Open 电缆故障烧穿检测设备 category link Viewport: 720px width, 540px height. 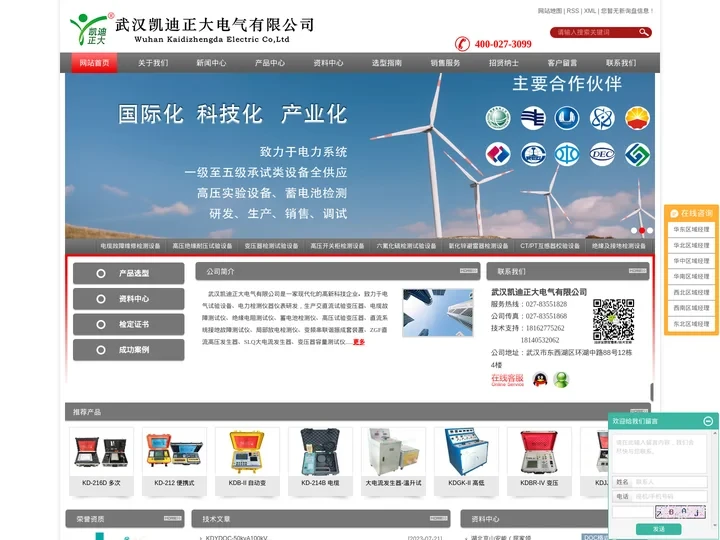coord(130,246)
